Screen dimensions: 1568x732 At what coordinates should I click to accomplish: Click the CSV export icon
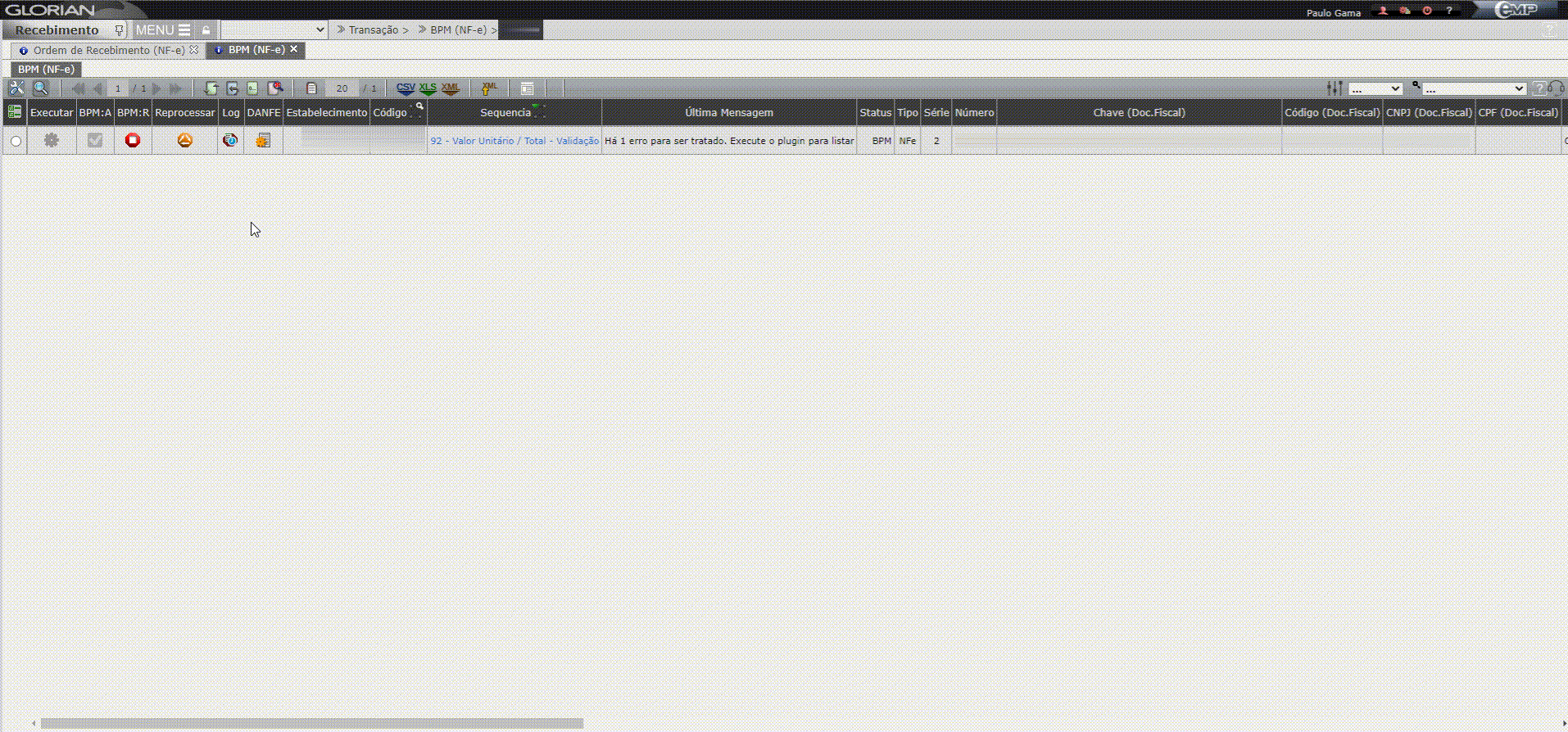coord(406,88)
